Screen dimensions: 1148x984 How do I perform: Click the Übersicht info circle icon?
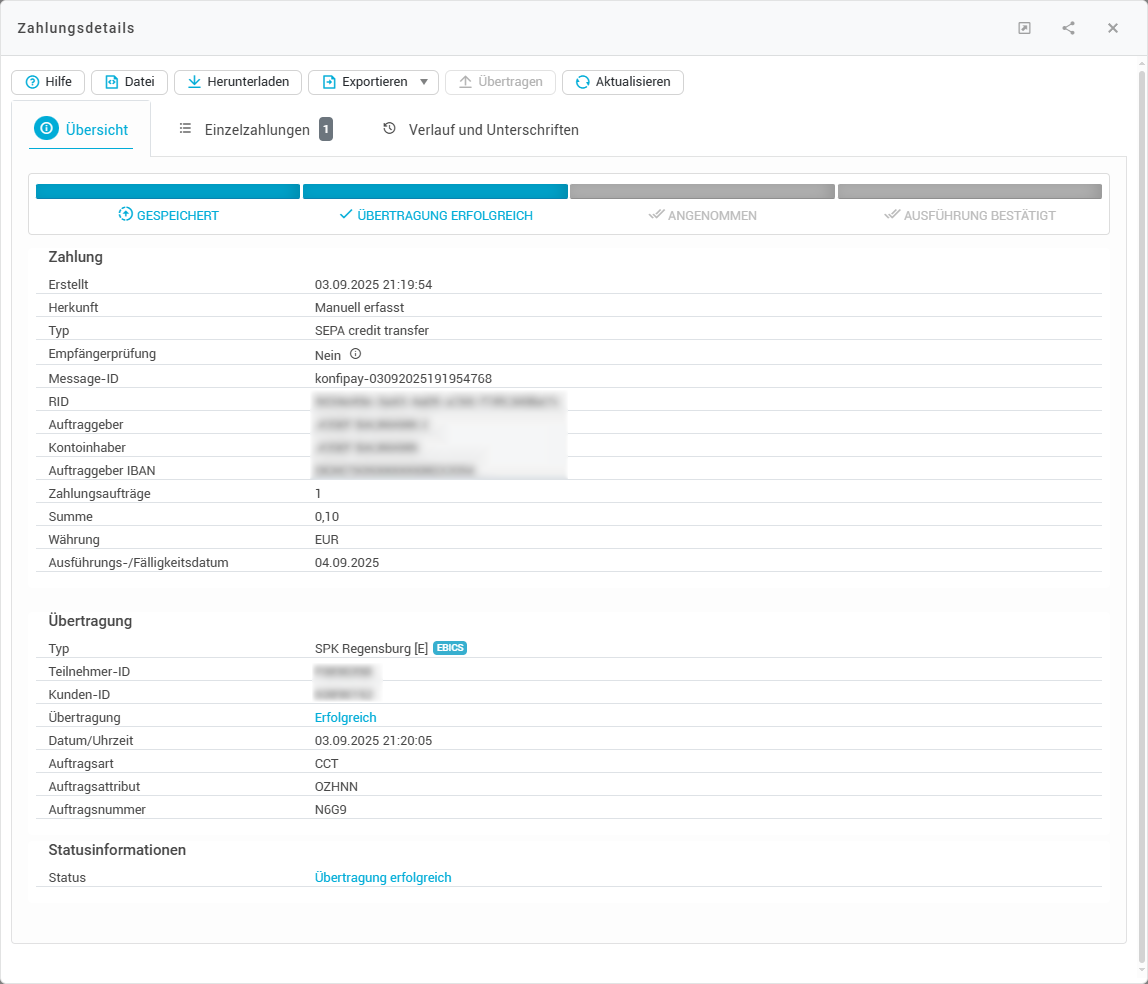pos(46,129)
